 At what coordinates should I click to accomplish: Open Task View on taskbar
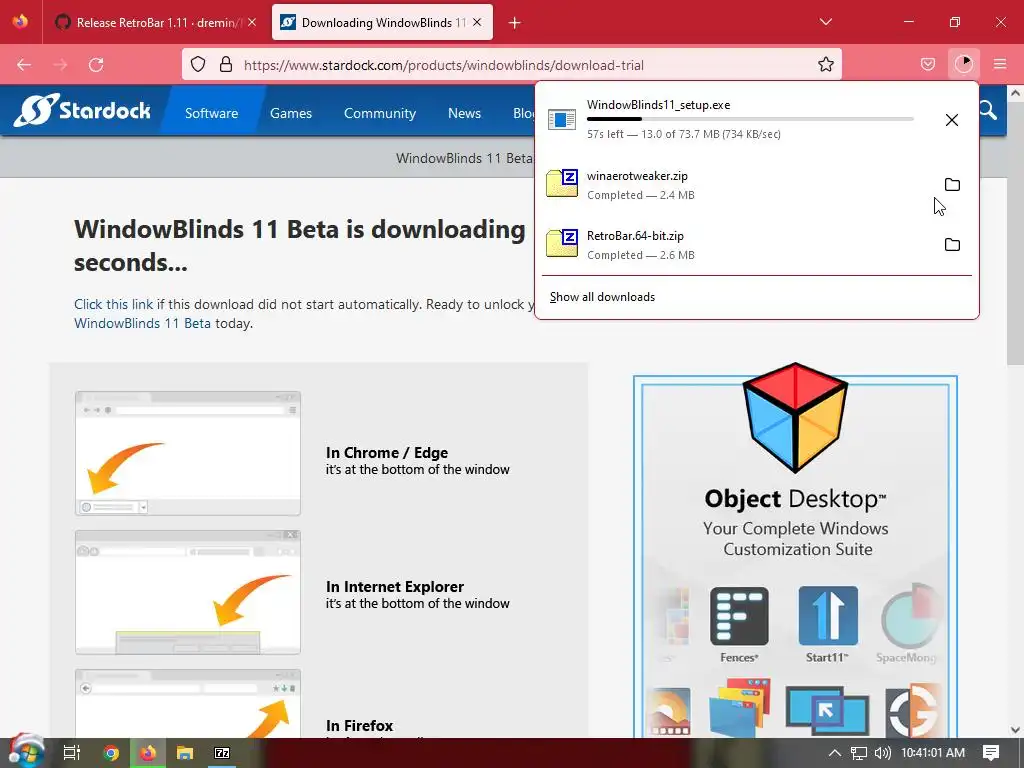(71, 753)
